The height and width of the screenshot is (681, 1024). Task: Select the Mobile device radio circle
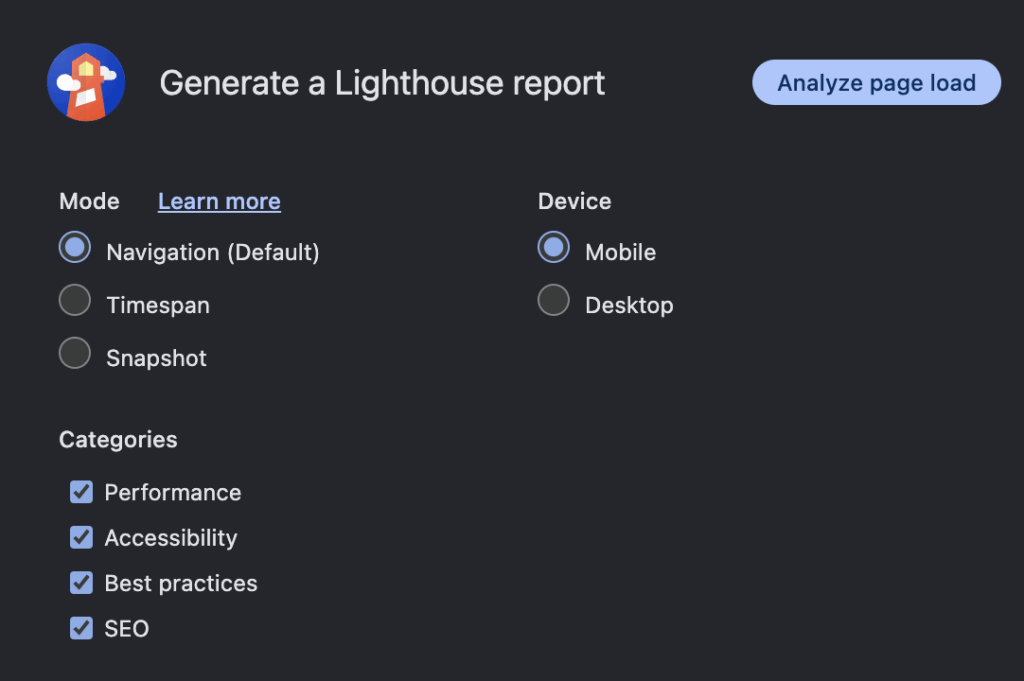(554, 248)
